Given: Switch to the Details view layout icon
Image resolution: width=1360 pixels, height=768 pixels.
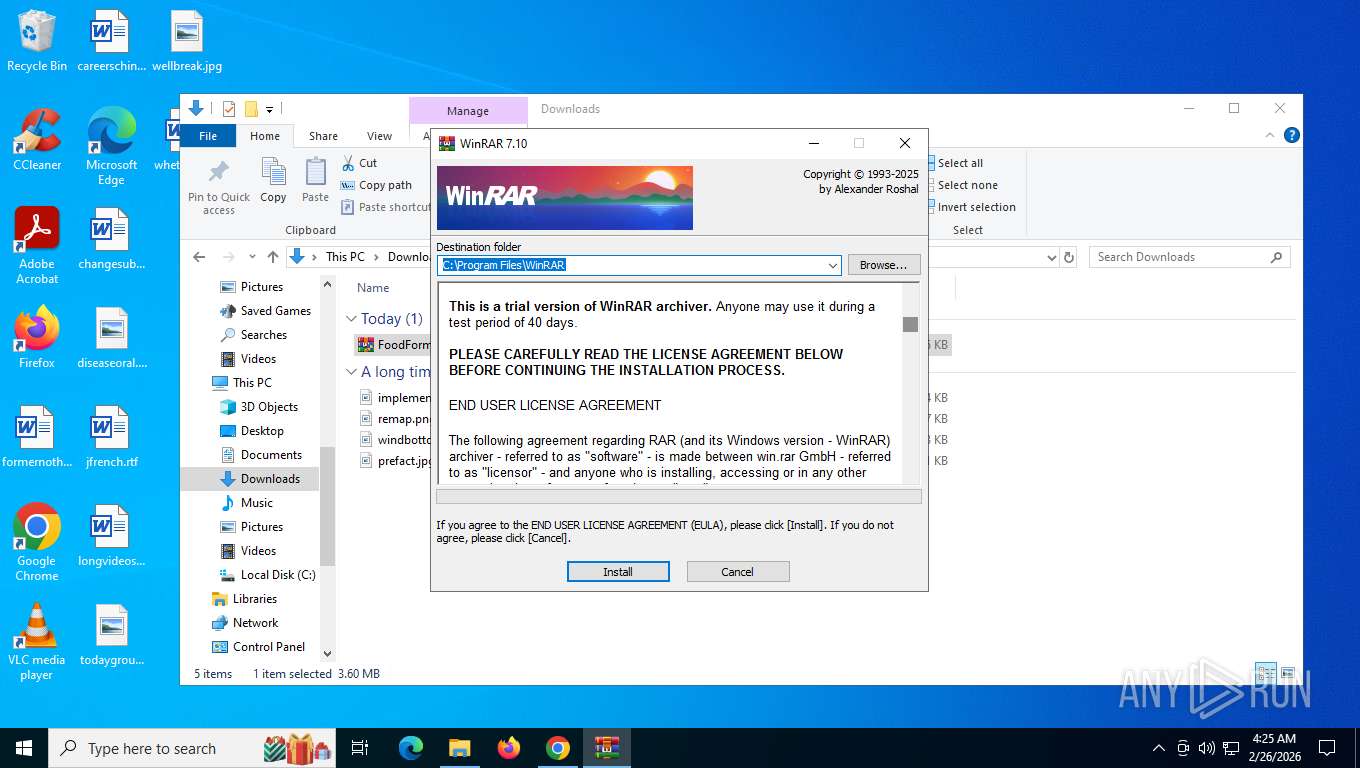Looking at the screenshot, I should coord(1266,674).
